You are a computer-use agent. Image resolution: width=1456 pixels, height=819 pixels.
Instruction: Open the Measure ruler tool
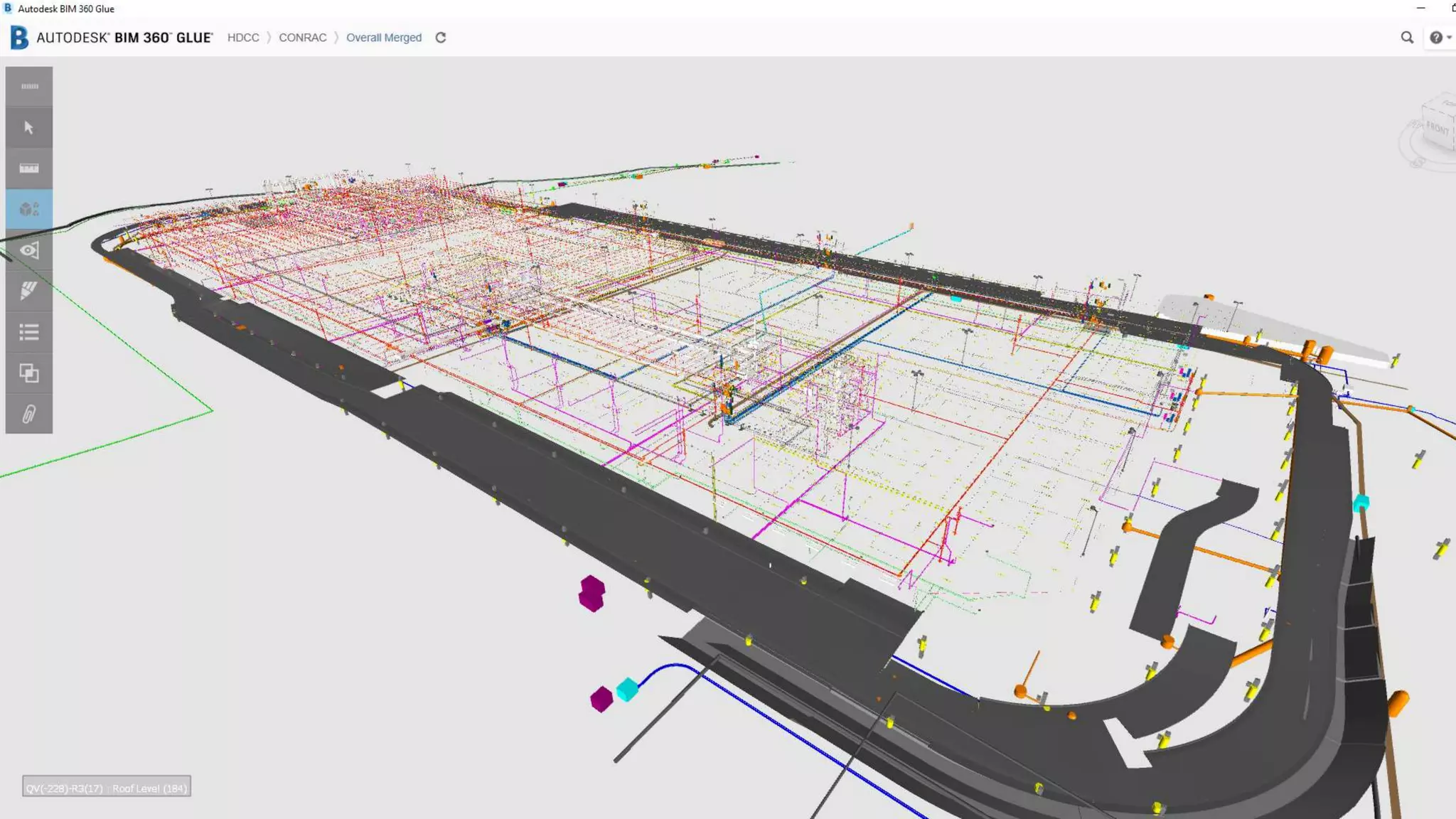(x=29, y=168)
